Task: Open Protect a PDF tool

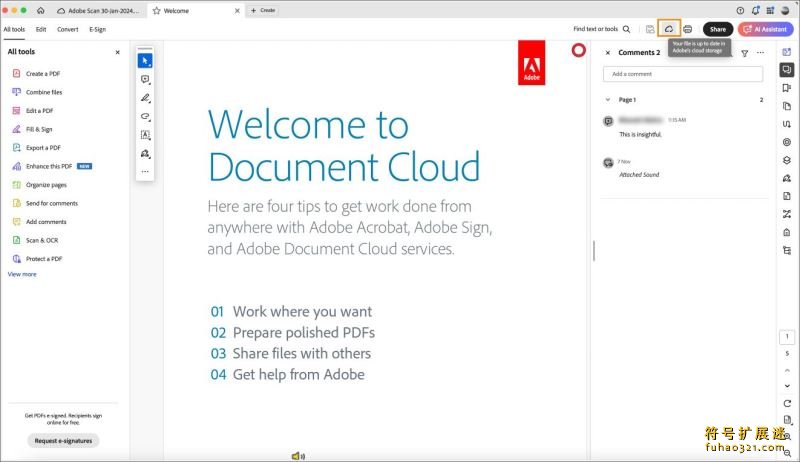Action: (37, 259)
